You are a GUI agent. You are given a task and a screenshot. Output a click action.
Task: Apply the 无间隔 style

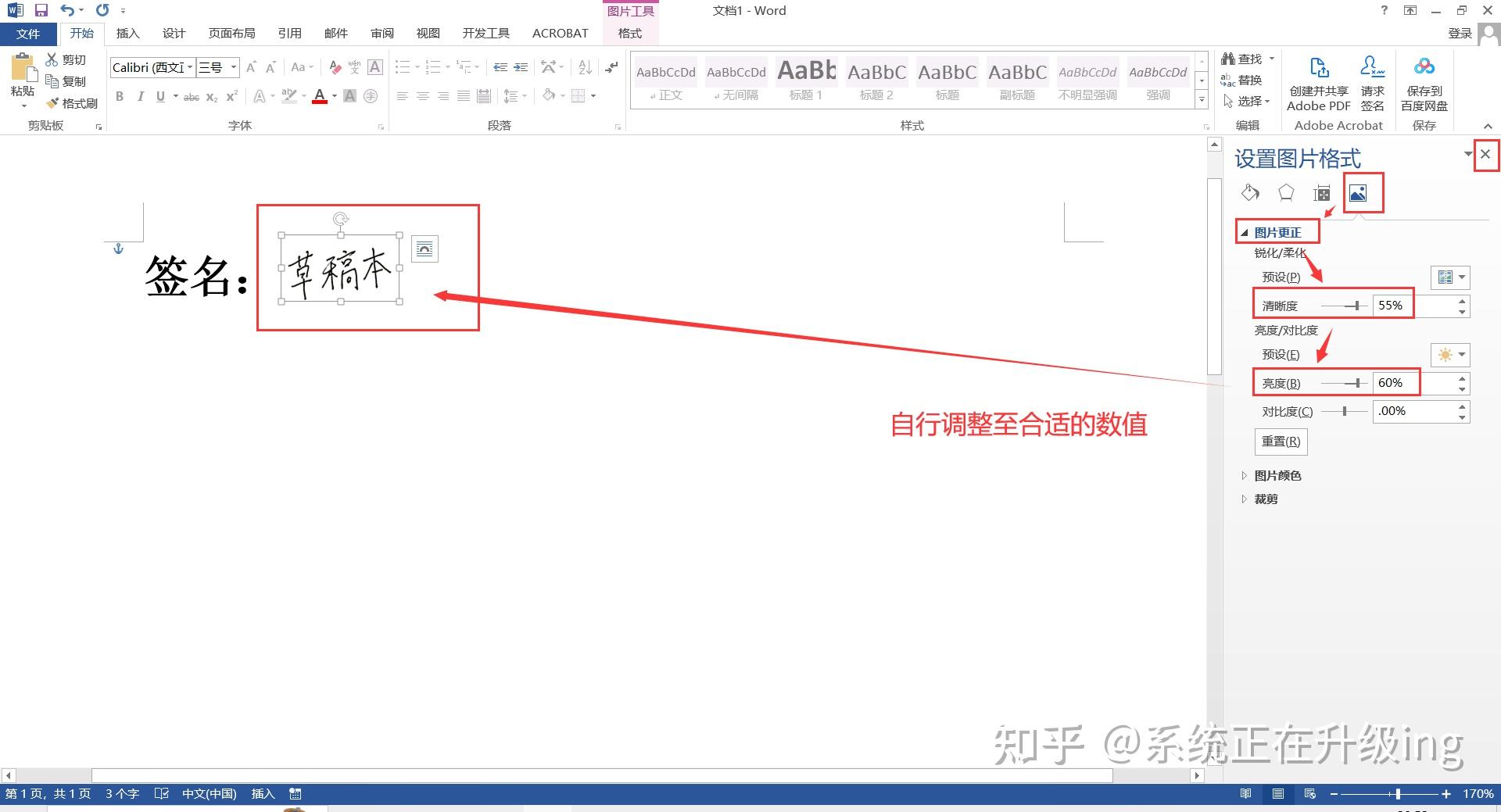coord(736,80)
